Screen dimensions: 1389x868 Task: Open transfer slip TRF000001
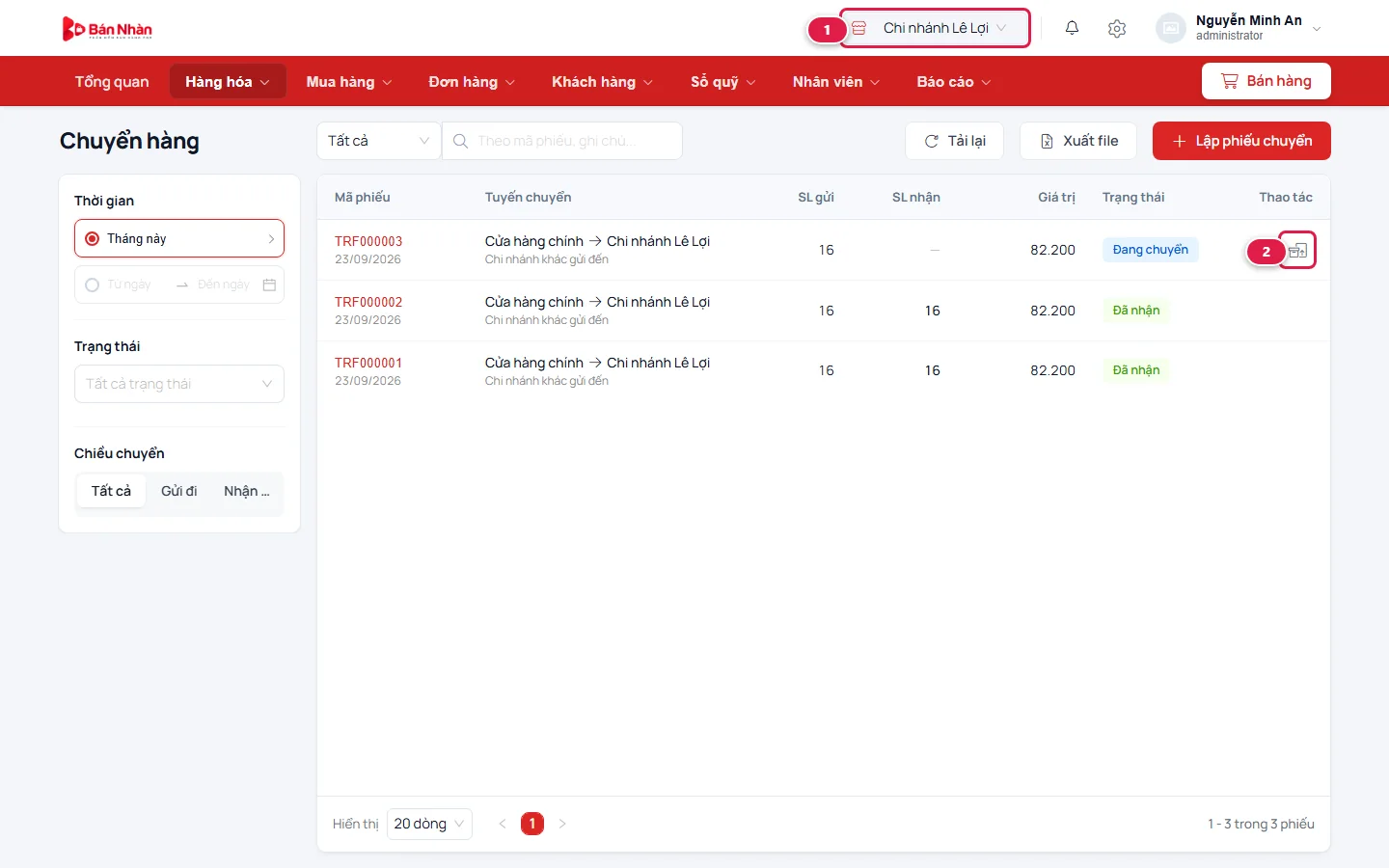(368, 363)
